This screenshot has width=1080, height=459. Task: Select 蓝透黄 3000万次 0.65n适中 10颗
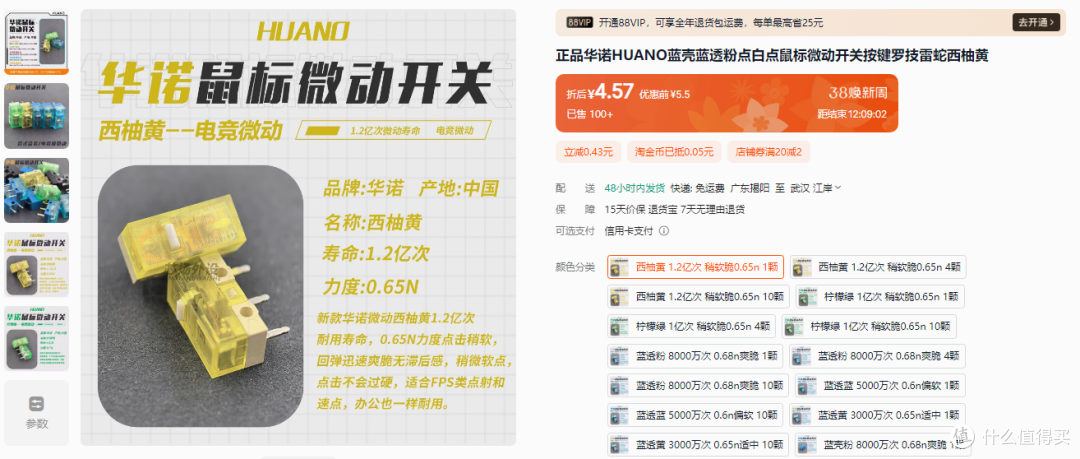pos(698,445)
